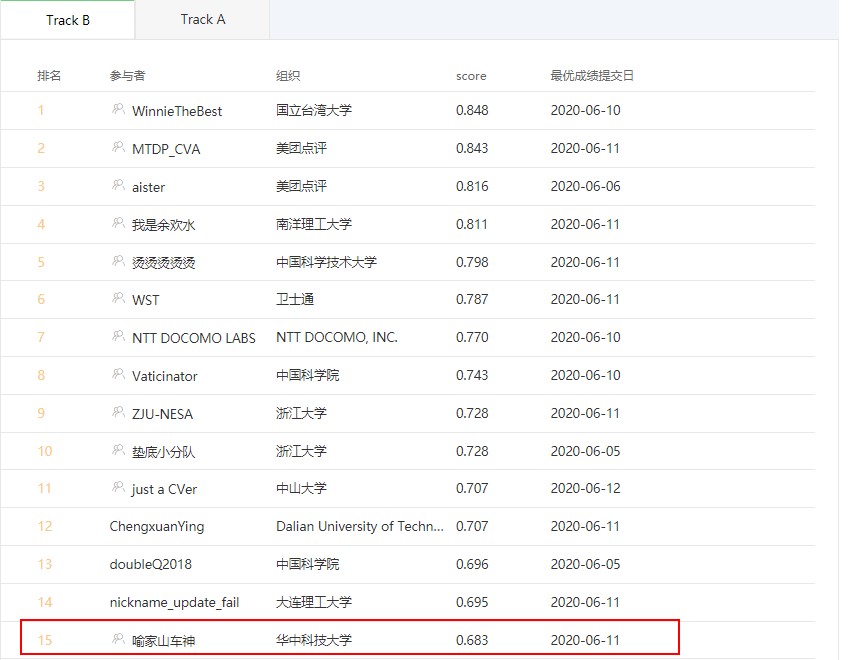Image resolution: width=854 pixels, height=660 pixels.
Task: Click the team icon beside 我是余欢水
Action: (118, 223)
